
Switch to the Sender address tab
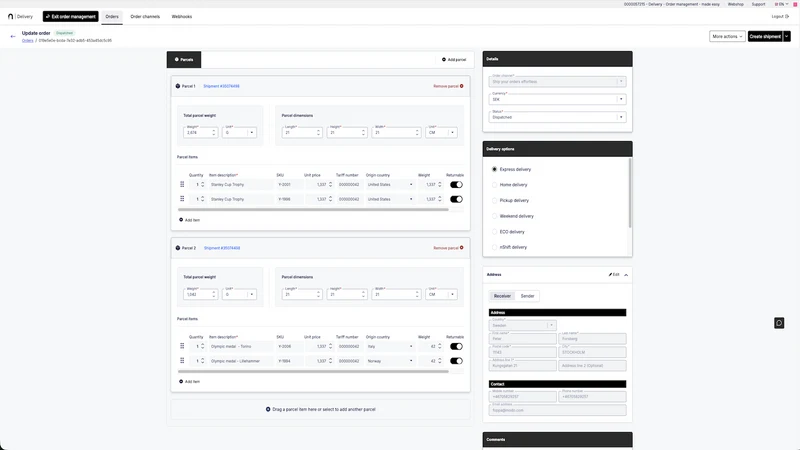pos(528,296)
